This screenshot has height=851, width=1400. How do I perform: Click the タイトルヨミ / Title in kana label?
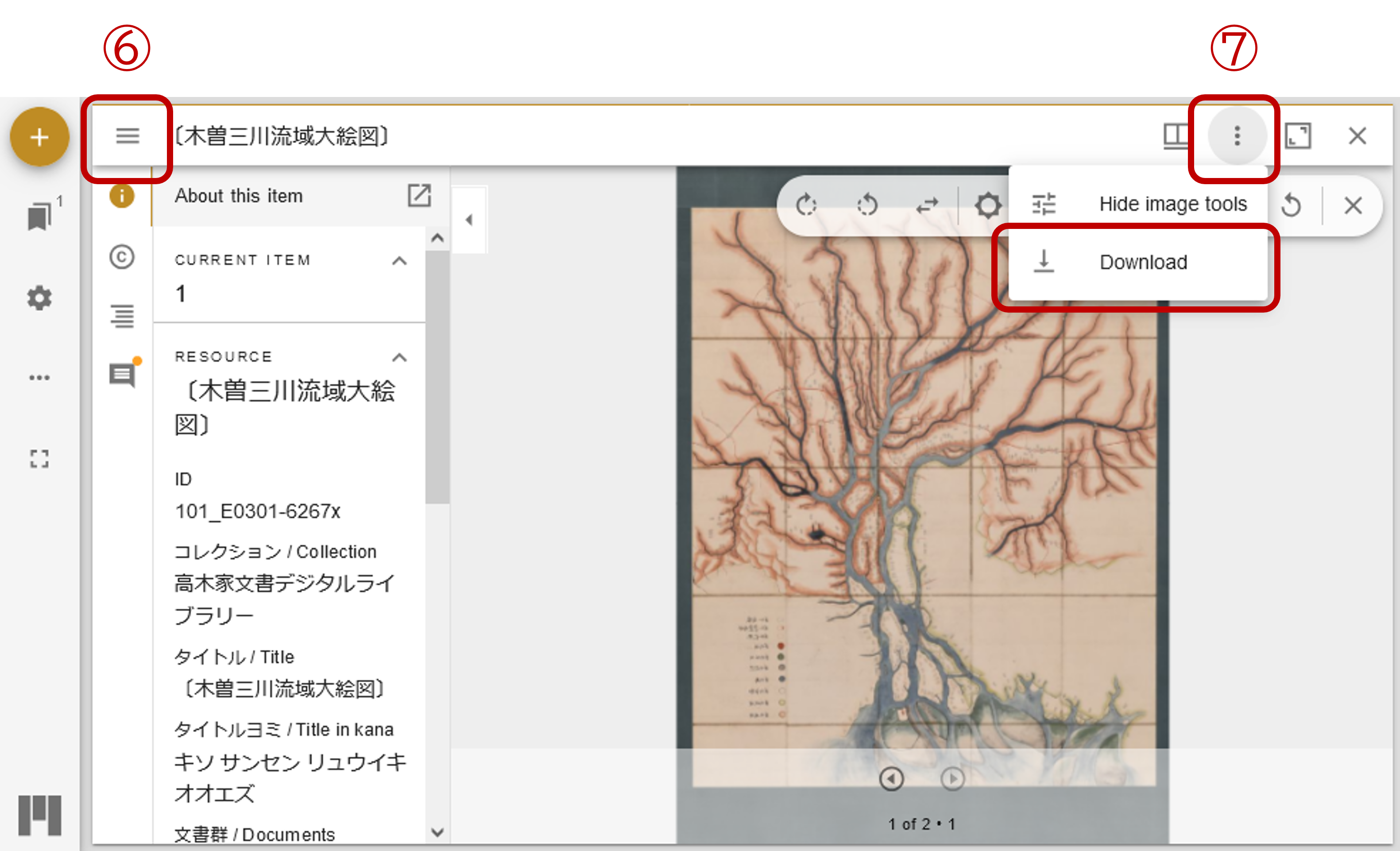tap(283, 729)
